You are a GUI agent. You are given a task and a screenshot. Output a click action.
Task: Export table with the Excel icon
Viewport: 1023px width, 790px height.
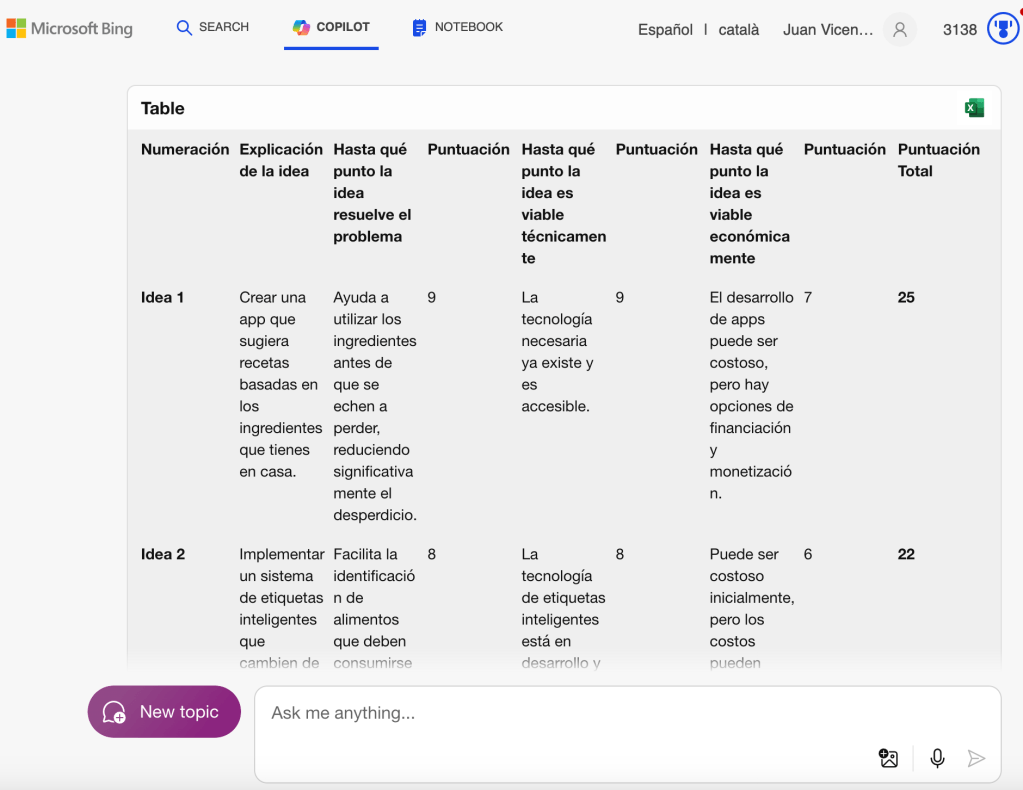tap(973, 108)
